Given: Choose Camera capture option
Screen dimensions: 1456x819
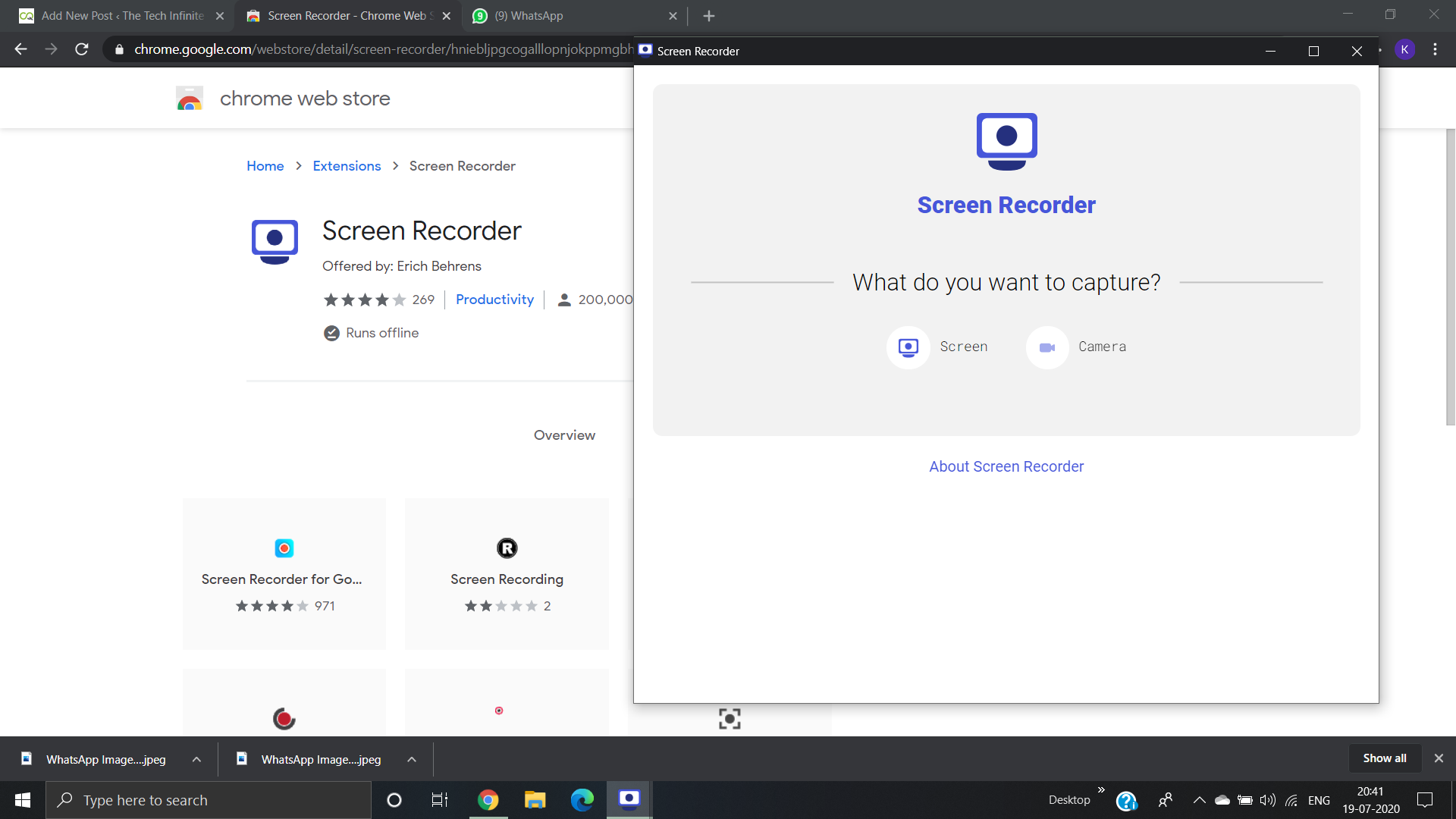Looking at the screenshot, I should click(x=1077, y=347).
